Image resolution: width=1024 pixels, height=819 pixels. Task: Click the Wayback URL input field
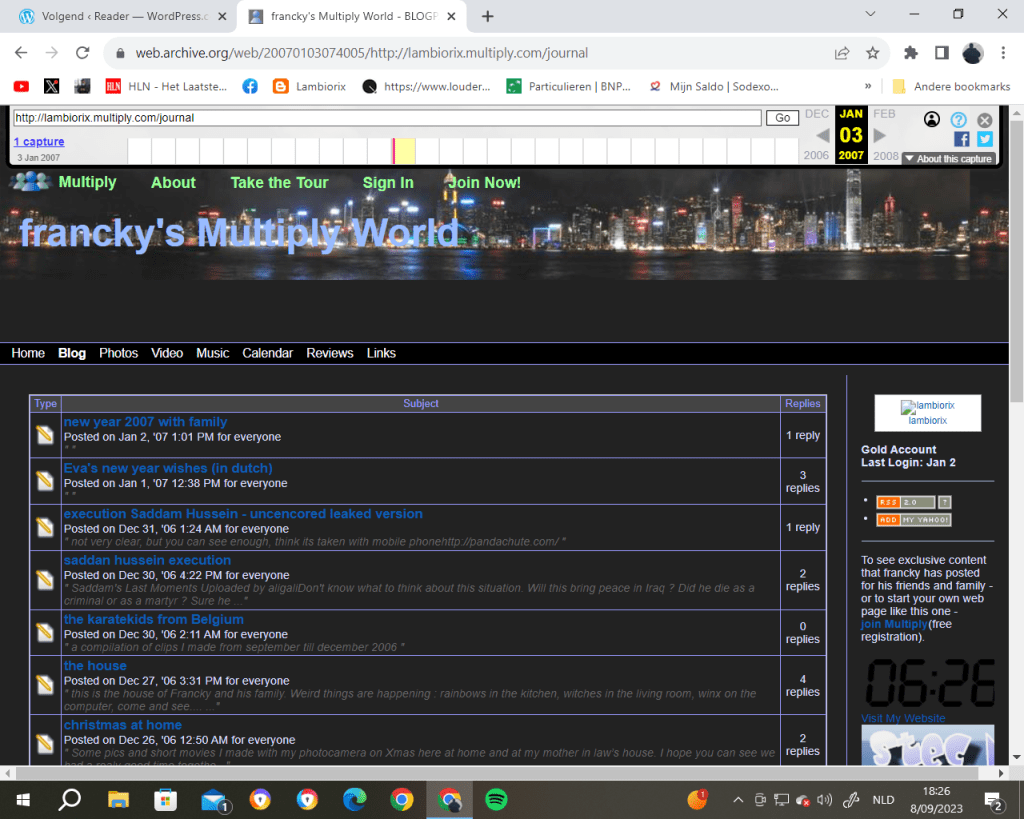pos(387,118)
